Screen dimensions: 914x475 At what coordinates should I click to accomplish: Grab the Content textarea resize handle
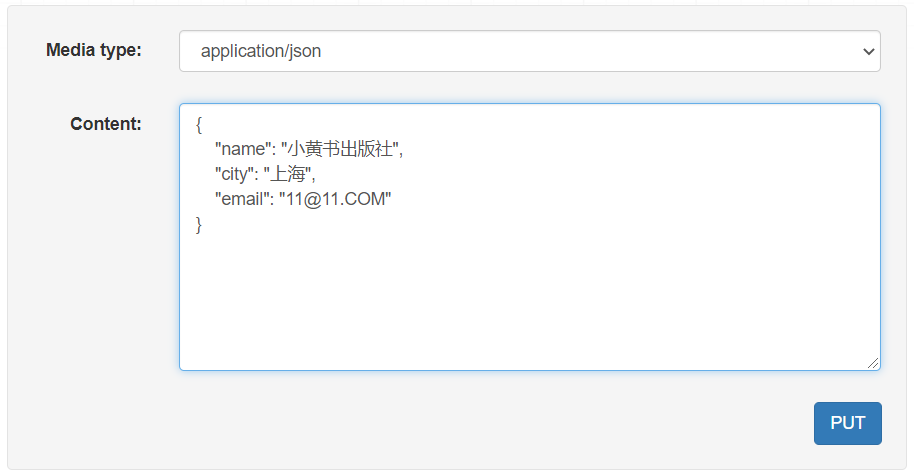point(873,363)
